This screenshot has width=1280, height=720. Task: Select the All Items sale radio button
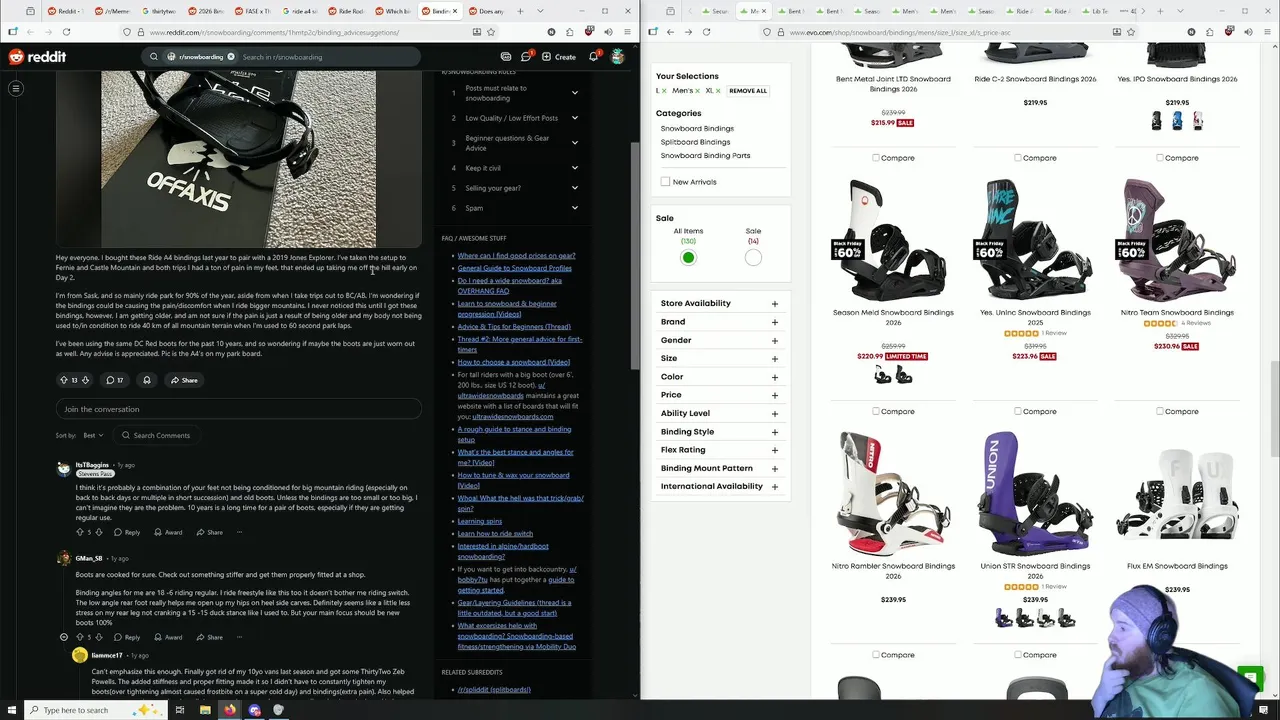point(688,258)
